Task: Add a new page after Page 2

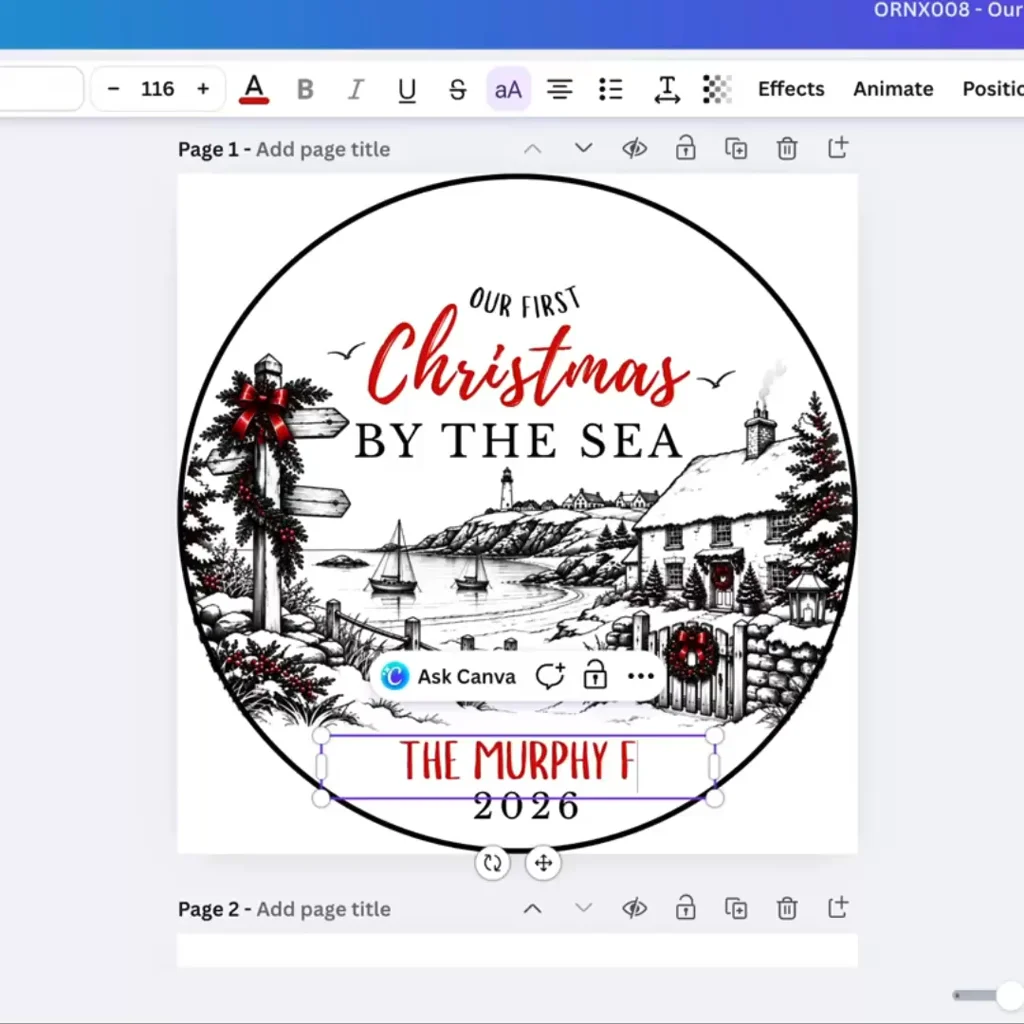Action: tap(838, 907)
